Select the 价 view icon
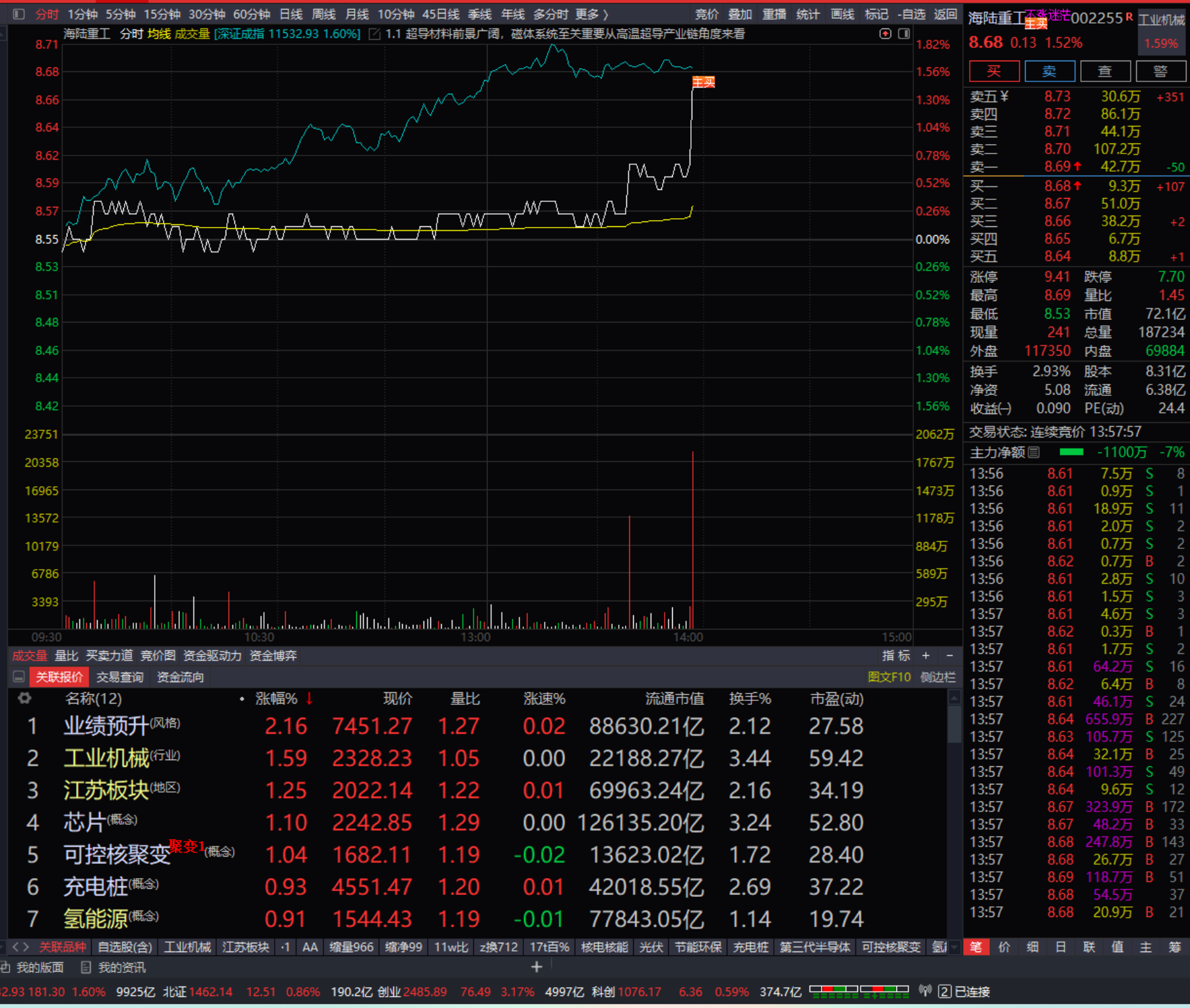 [1004, 947]
